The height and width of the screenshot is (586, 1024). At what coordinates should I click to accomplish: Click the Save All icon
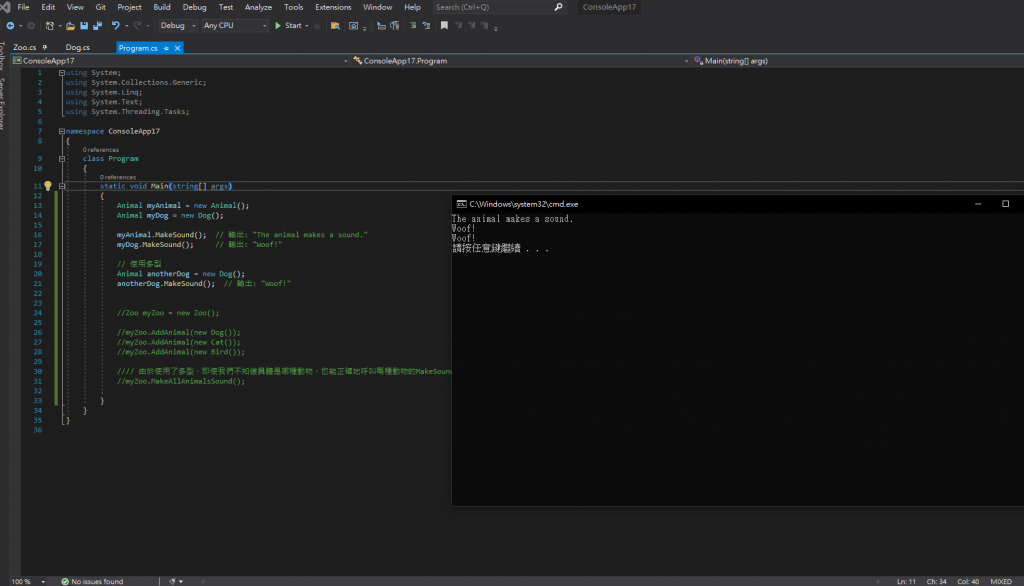pos(97,25)
